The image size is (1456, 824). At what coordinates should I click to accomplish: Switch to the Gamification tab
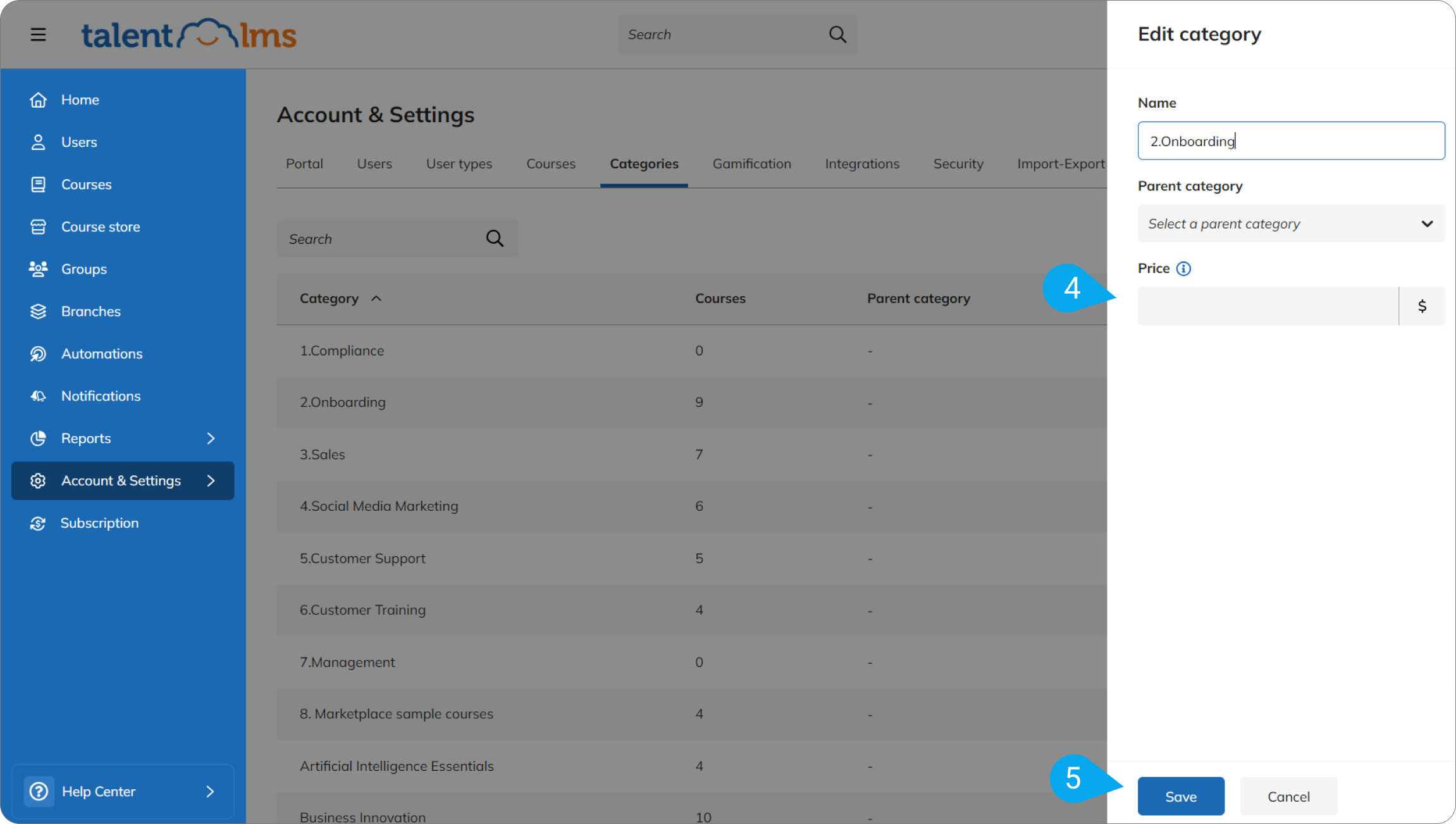point(752,164)
